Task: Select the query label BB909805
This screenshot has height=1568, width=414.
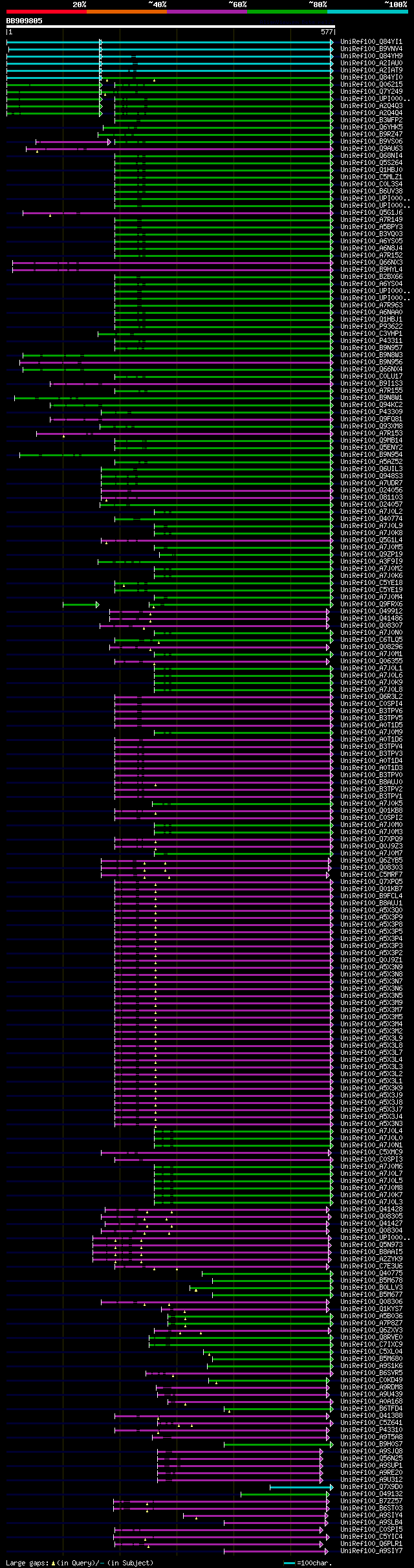Action: (25, 21)
